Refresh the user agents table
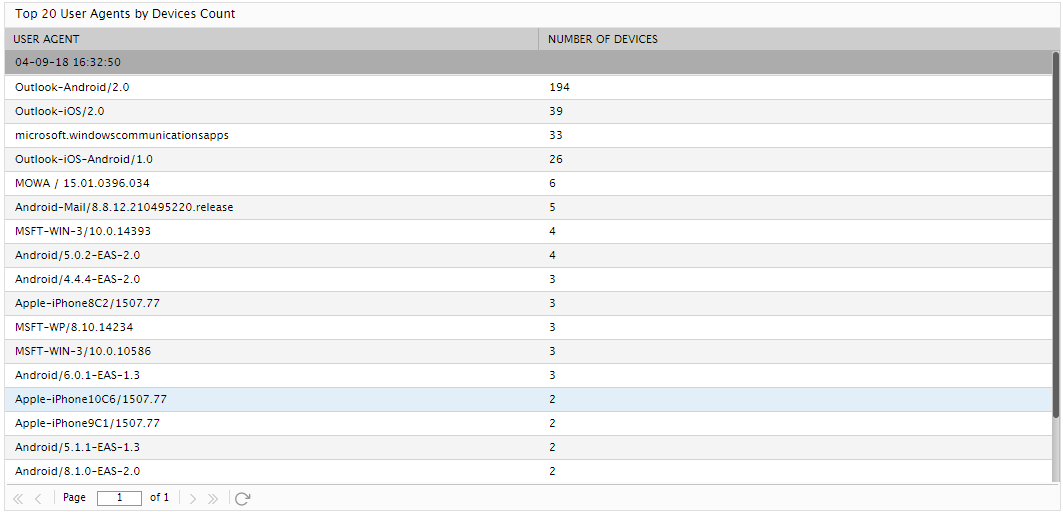Screen dimensions: 1063x512 [x=243, y=498]
